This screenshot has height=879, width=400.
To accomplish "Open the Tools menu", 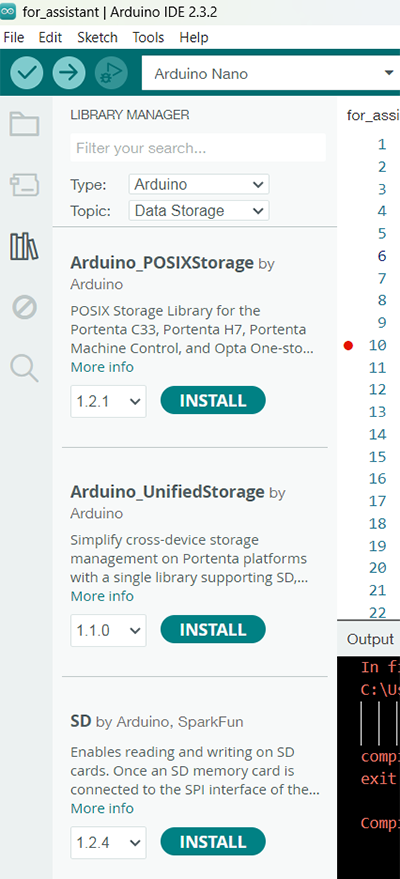I will (x=148, y=38).
